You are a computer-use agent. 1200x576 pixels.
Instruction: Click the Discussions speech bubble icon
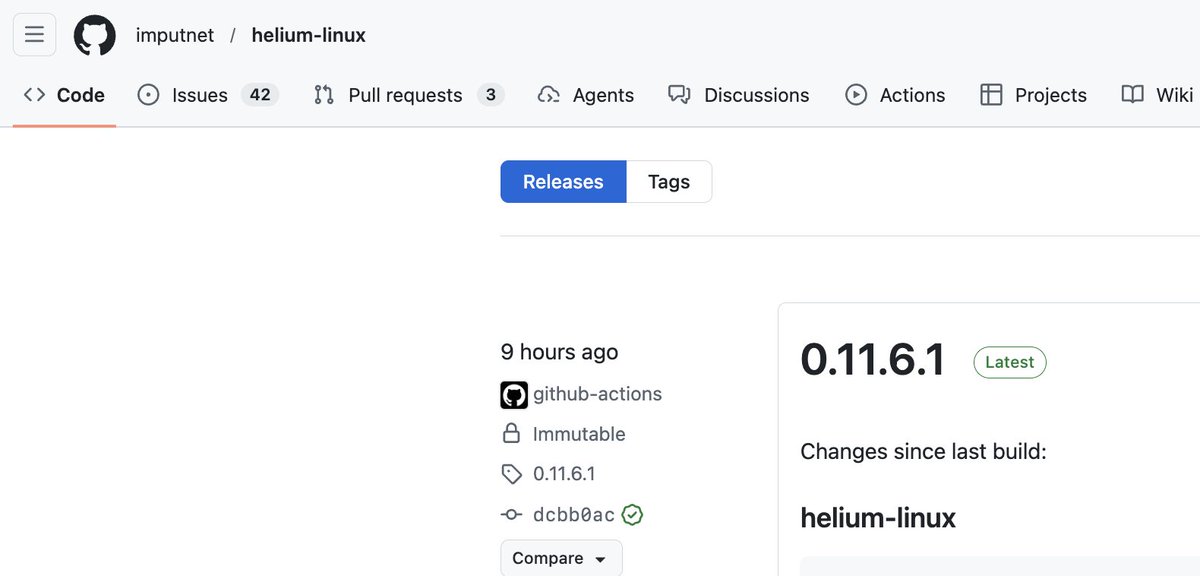pos(680,95)
